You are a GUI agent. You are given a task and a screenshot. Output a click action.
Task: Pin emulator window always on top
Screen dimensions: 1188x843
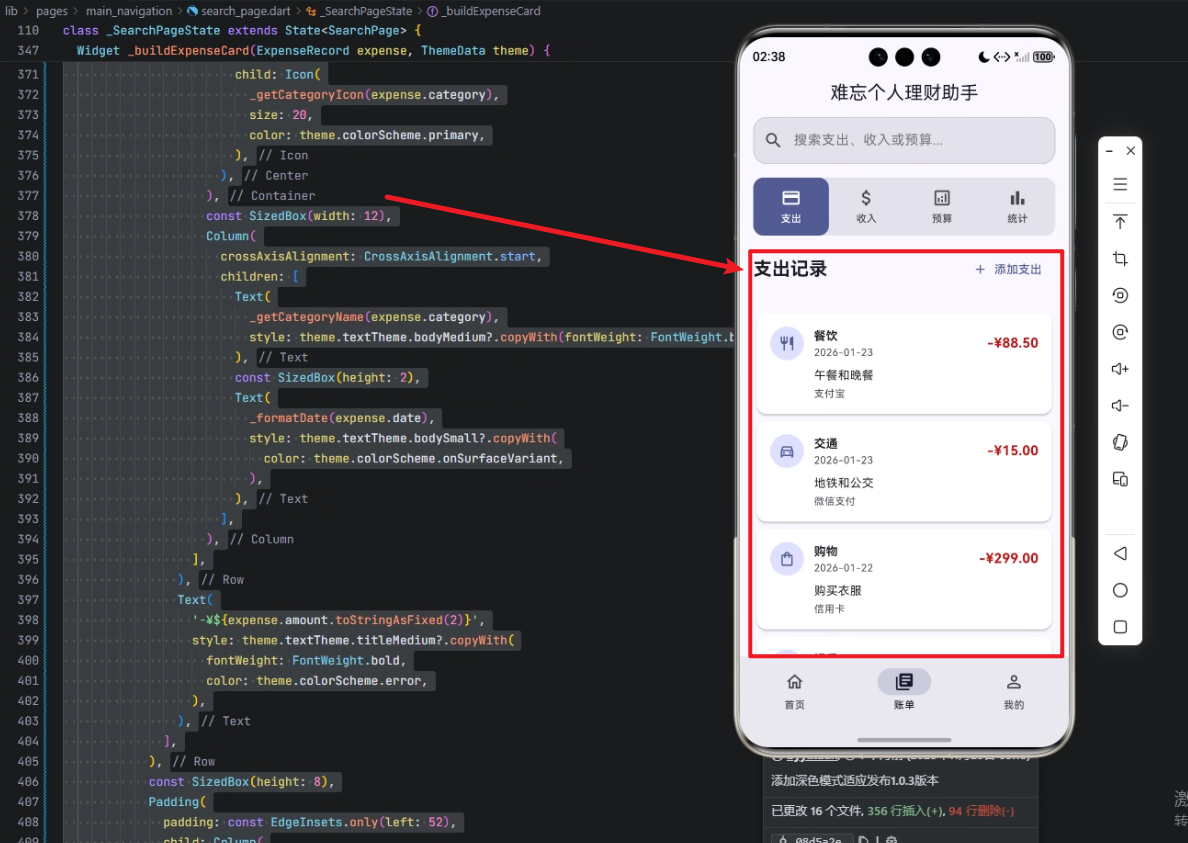click(1120, 221)
